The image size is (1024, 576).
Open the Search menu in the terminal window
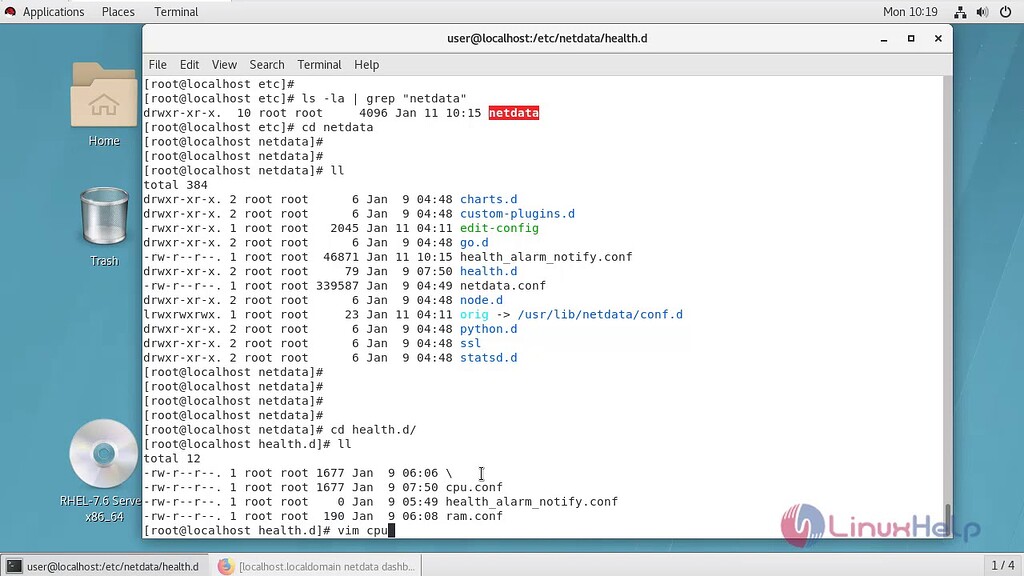pyautogui.click(x=266, y=64)
